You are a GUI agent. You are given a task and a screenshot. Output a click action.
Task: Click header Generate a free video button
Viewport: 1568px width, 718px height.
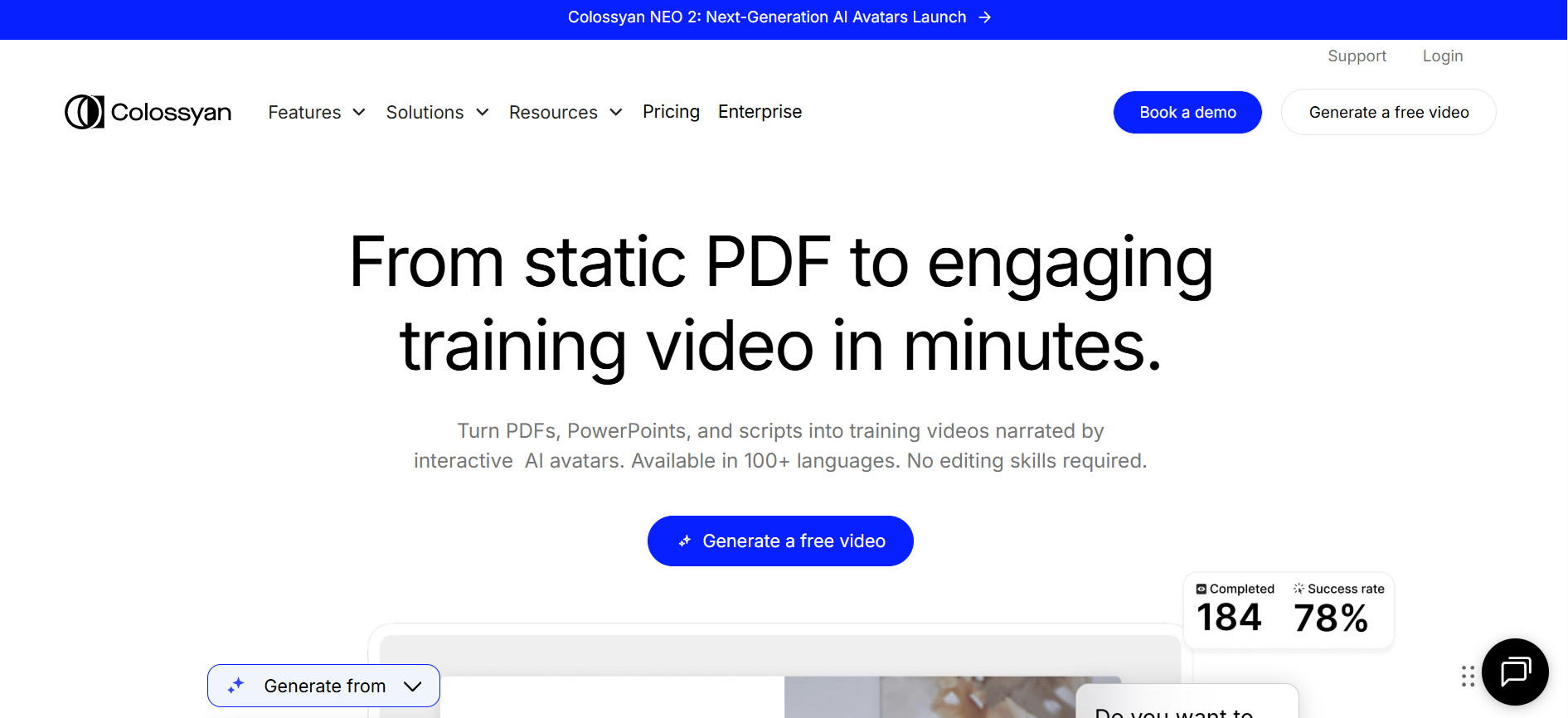pos(1389,112)
